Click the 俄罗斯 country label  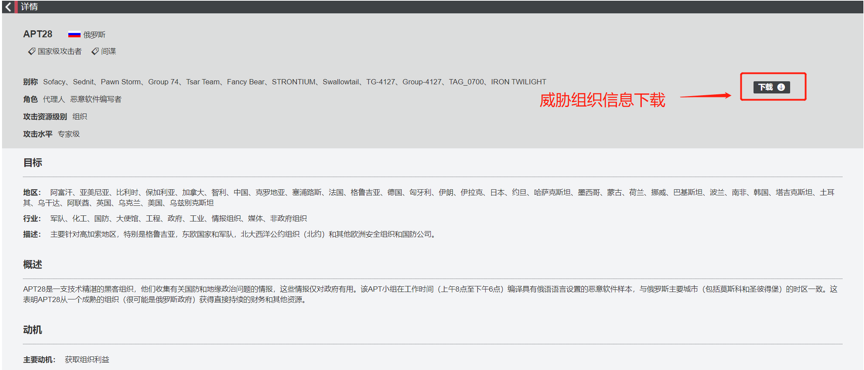94,34
